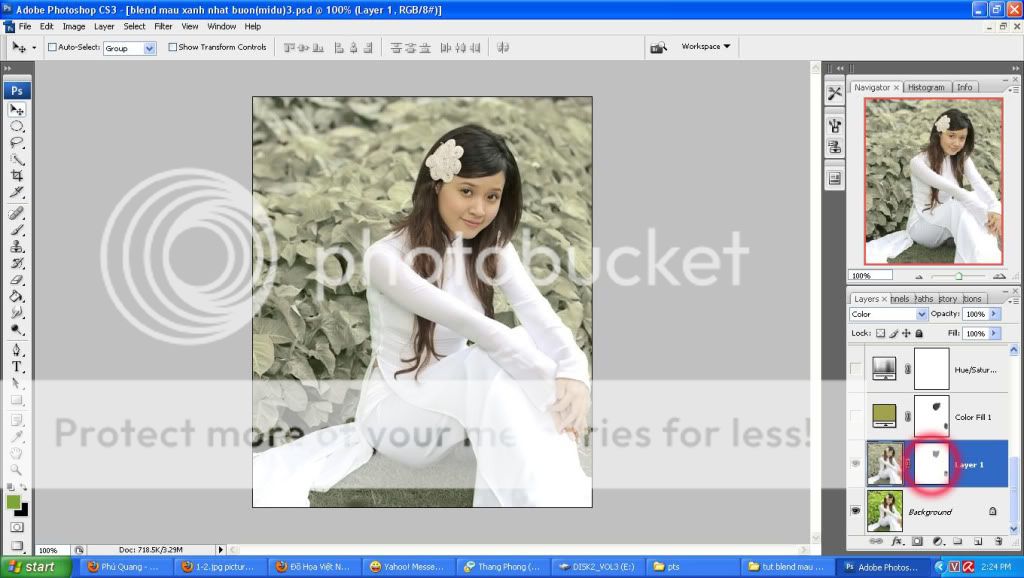The height and width of the screenshot is (578, 1024).
Task: Select the Move tool in the toolbox
Action: pyautogui.click(x=17, y=110)
